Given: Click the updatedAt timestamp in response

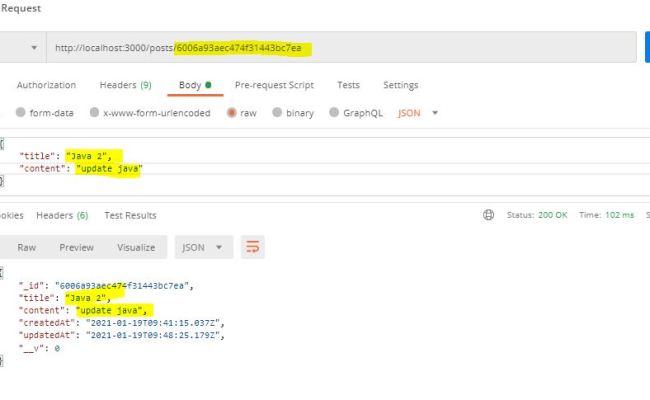Looking at the screenshot, I should coord(153,335).
